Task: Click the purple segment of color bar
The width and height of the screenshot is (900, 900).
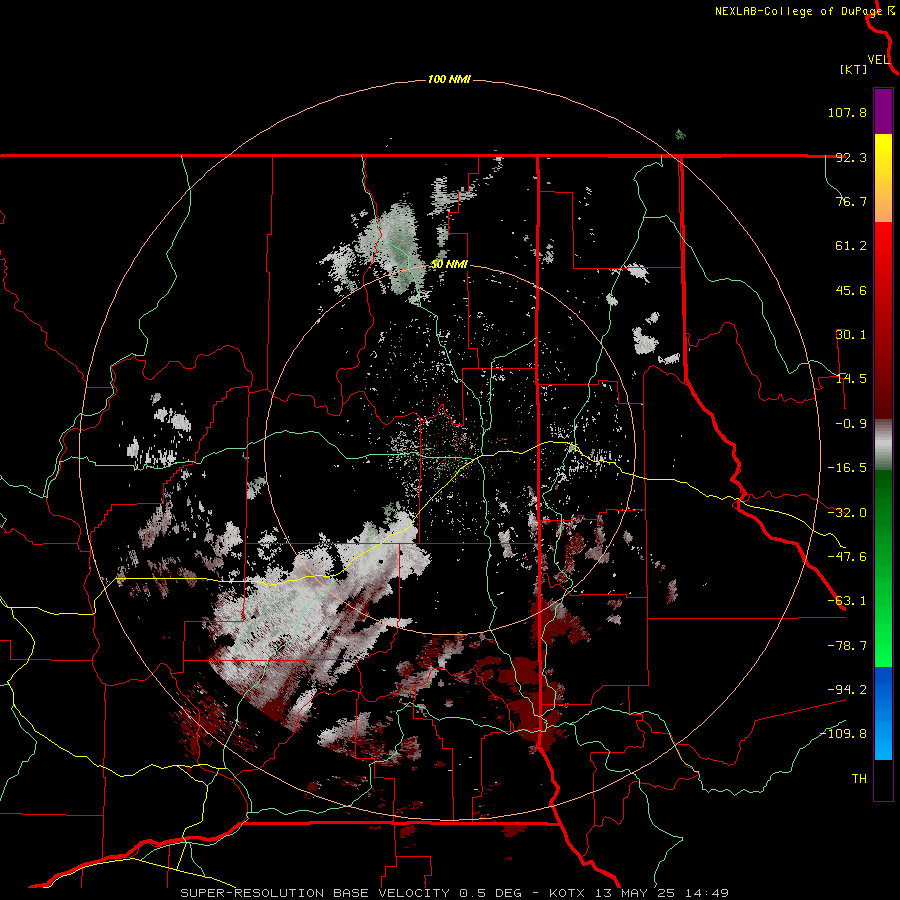Action: pos(883,111)
